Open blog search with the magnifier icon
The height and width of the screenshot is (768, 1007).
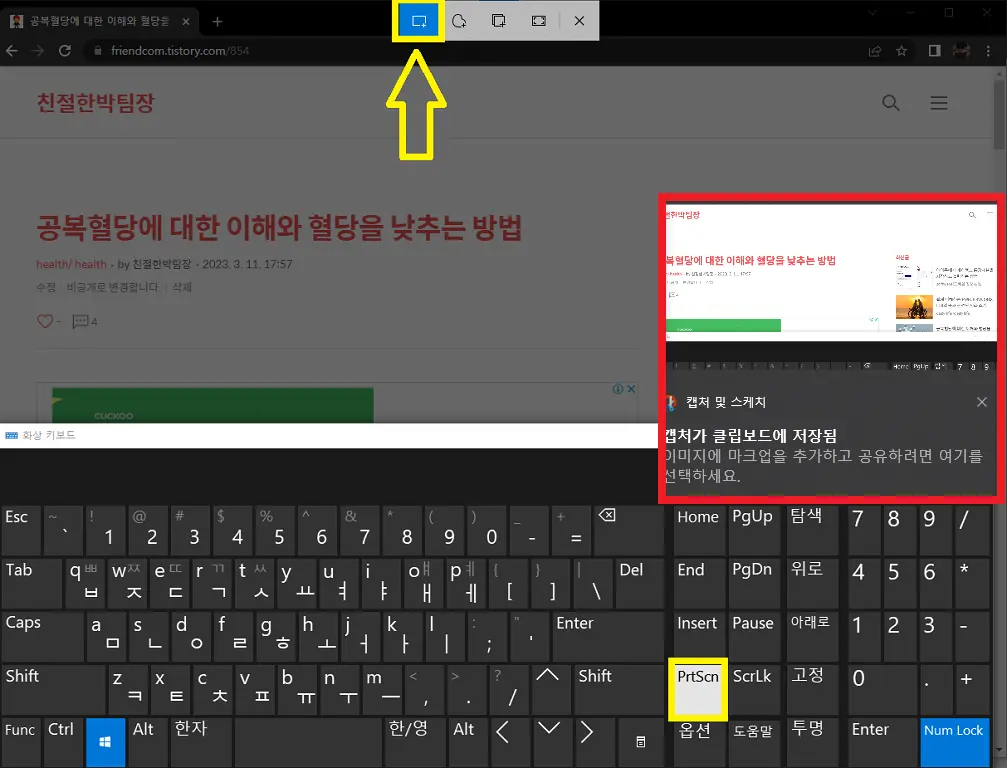889,103
